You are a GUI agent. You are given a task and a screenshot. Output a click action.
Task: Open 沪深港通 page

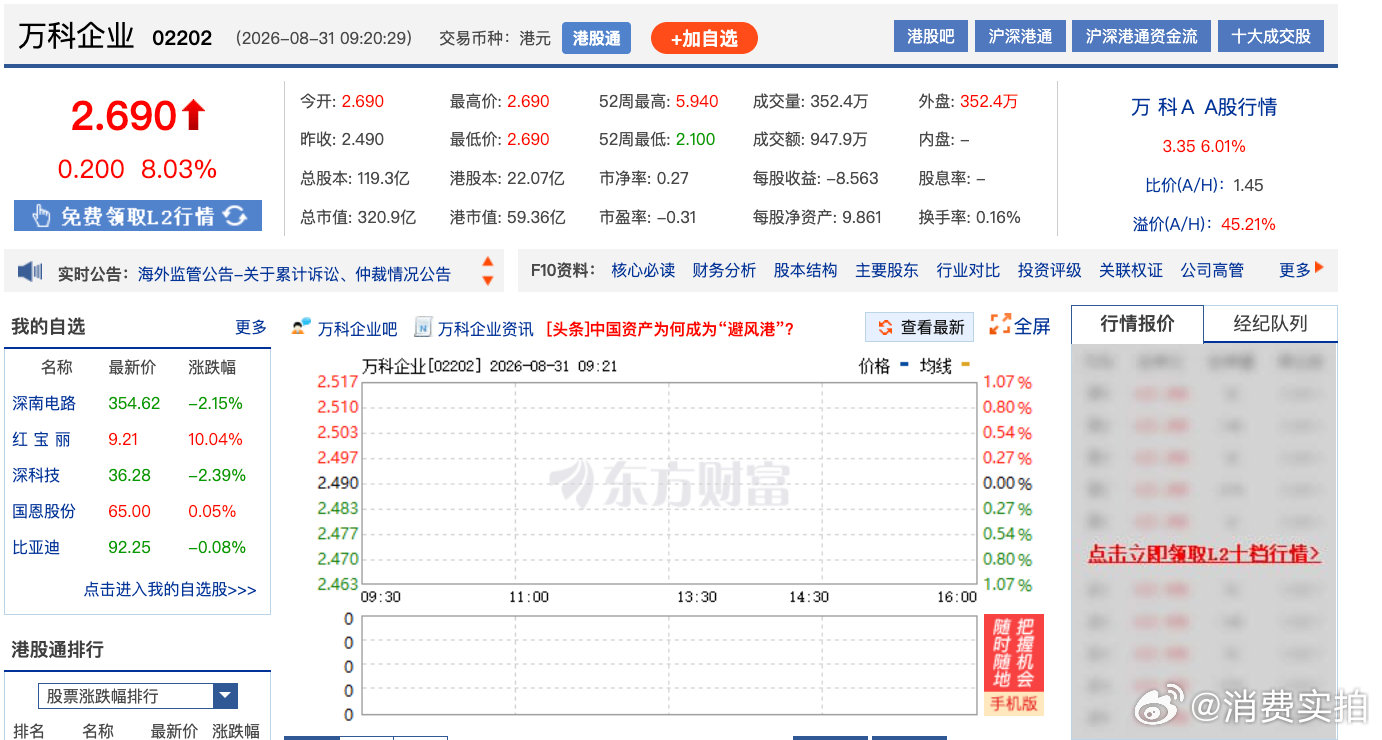[x=1020, y=36]
